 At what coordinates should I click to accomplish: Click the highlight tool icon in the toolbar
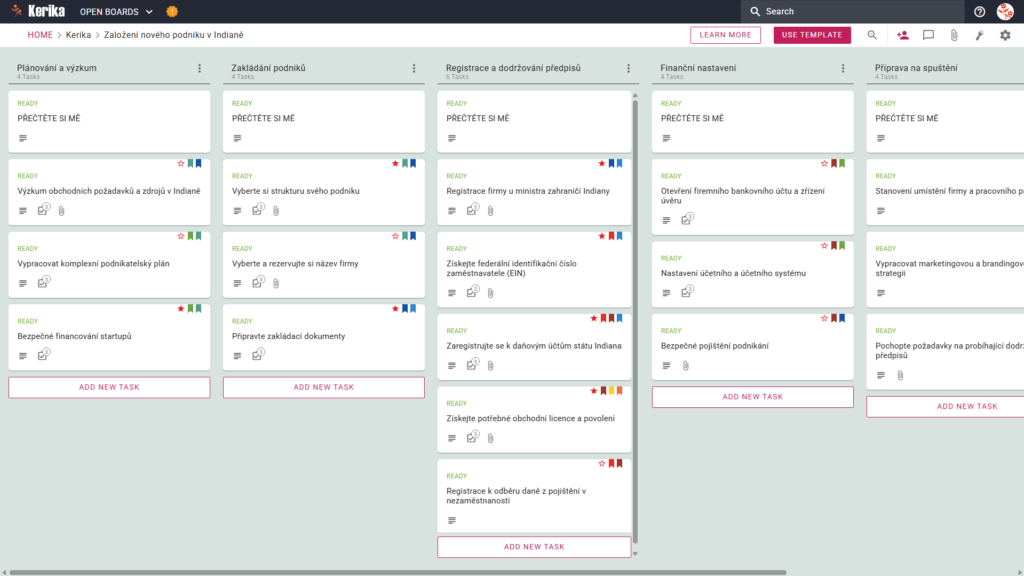pyautogui.click(x=980, y=35)
